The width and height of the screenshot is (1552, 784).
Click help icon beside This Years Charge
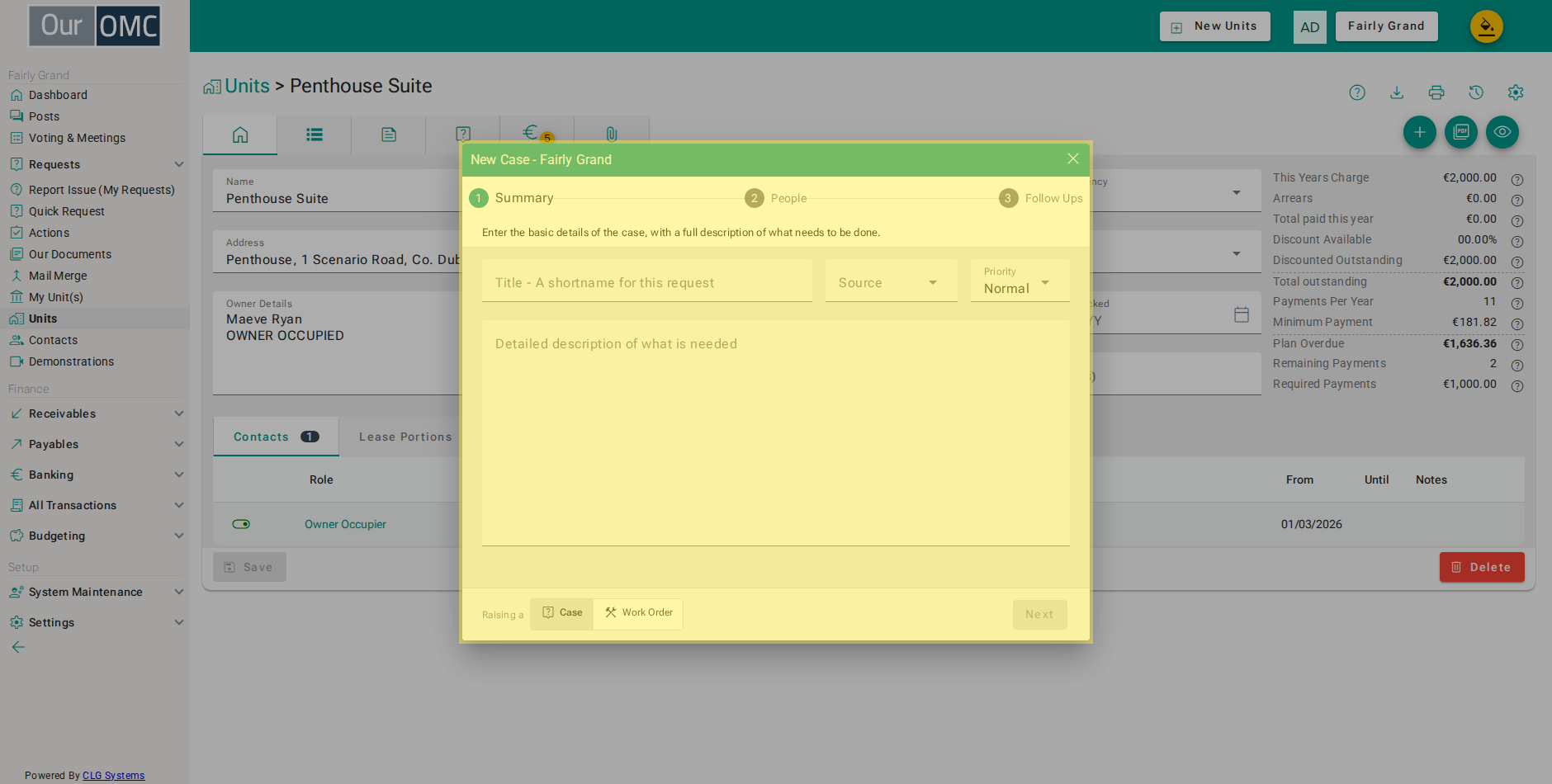tap(1517, 179)
